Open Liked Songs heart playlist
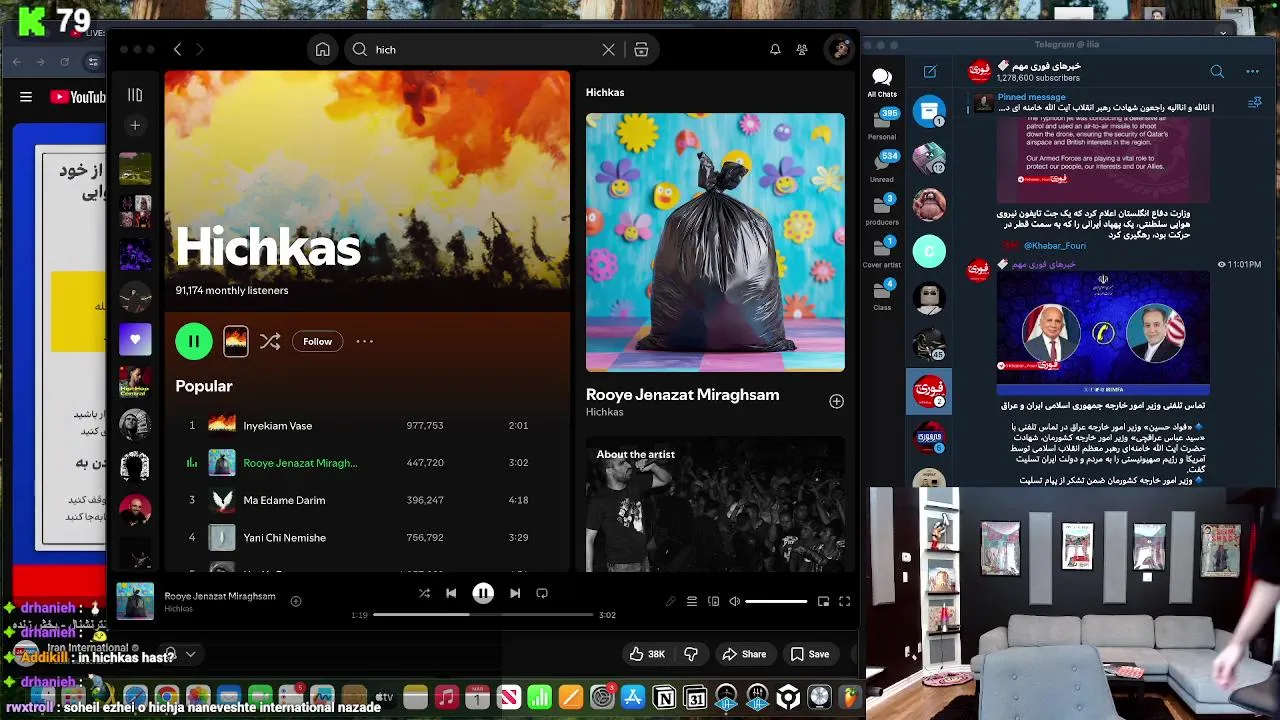The image size is (1280, 720). [x=135, y=339]
